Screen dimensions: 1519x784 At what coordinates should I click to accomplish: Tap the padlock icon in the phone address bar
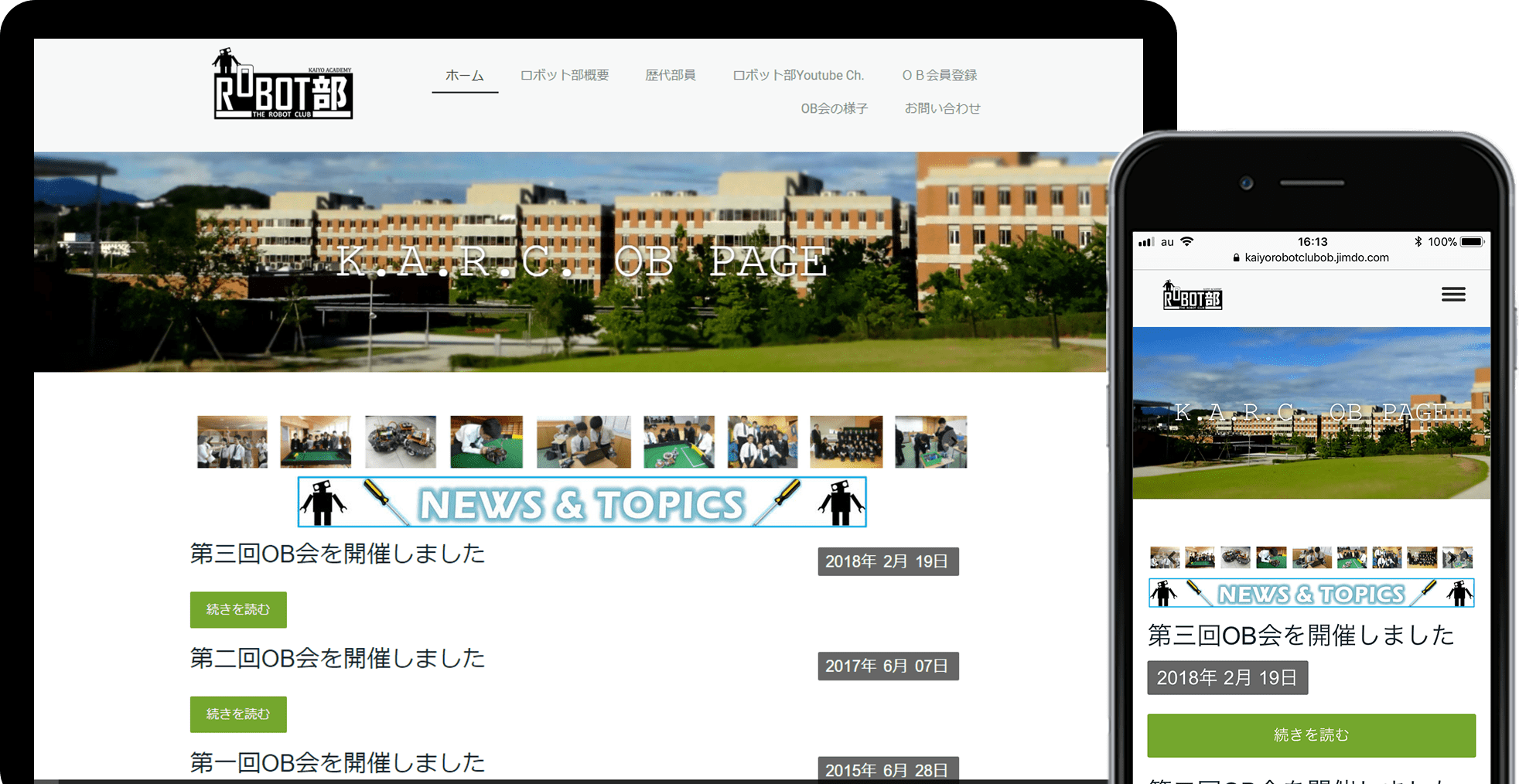tap(1235, 257)
